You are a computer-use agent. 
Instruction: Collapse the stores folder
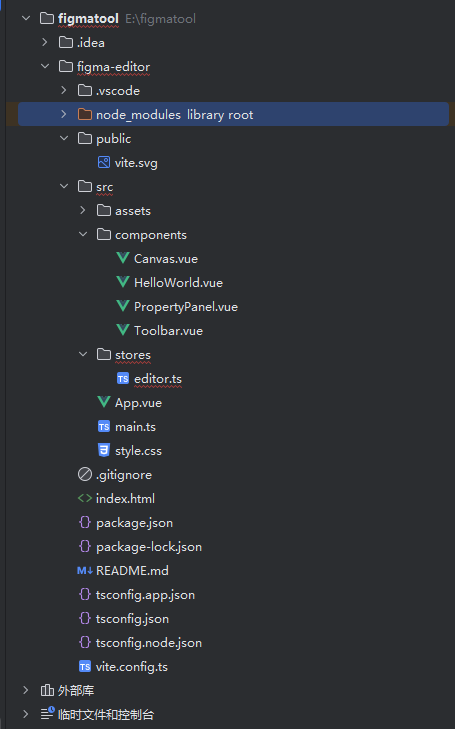pos(83,354)
